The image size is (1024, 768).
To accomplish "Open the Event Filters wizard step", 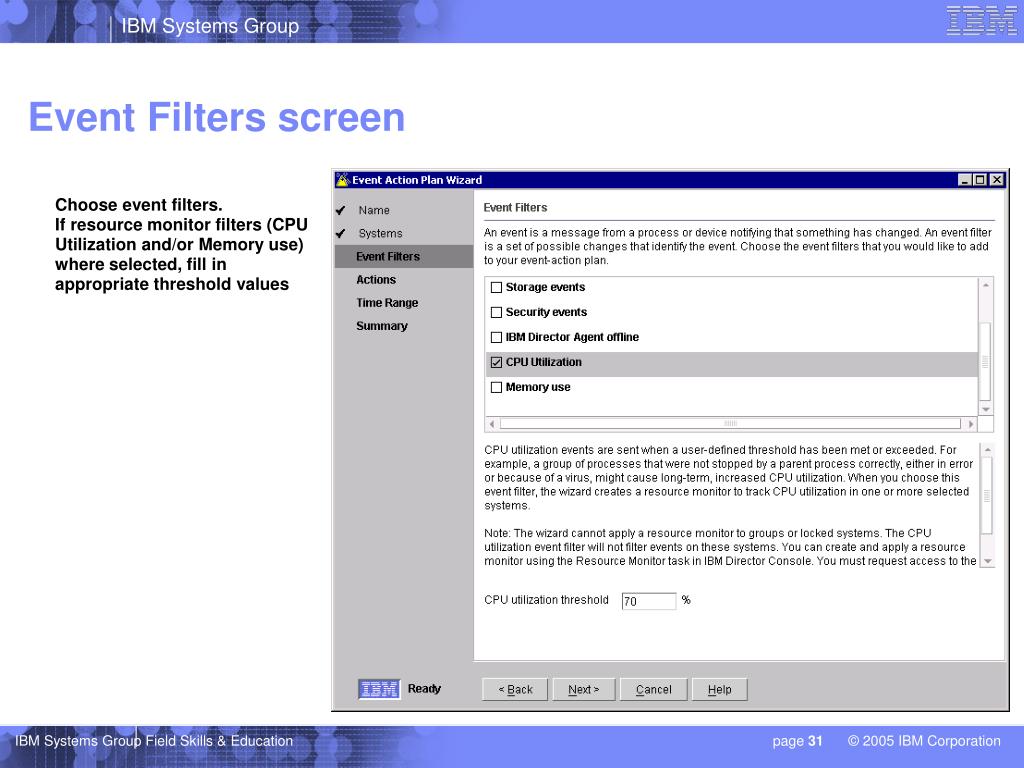I will pyautogui.click(x=404, y=257).
